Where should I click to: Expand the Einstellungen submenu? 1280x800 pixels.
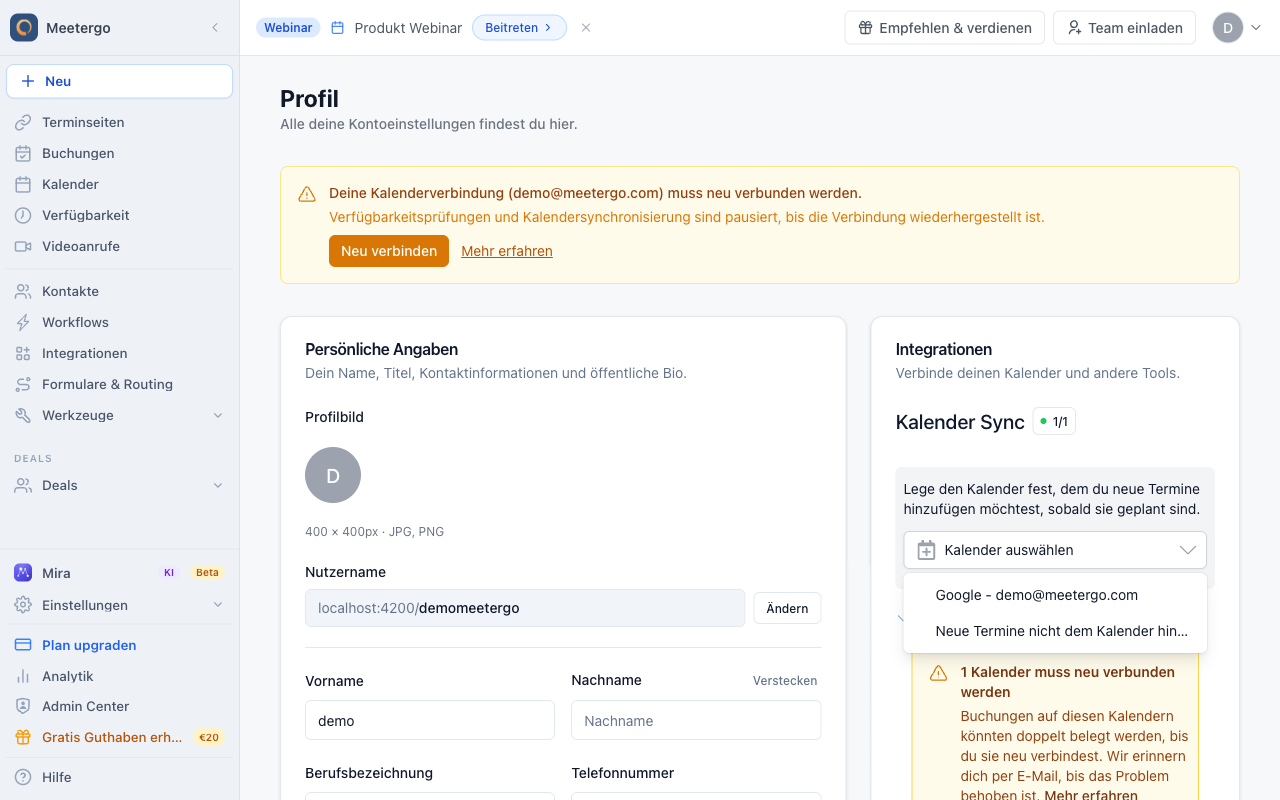click(x=218, y=605)
